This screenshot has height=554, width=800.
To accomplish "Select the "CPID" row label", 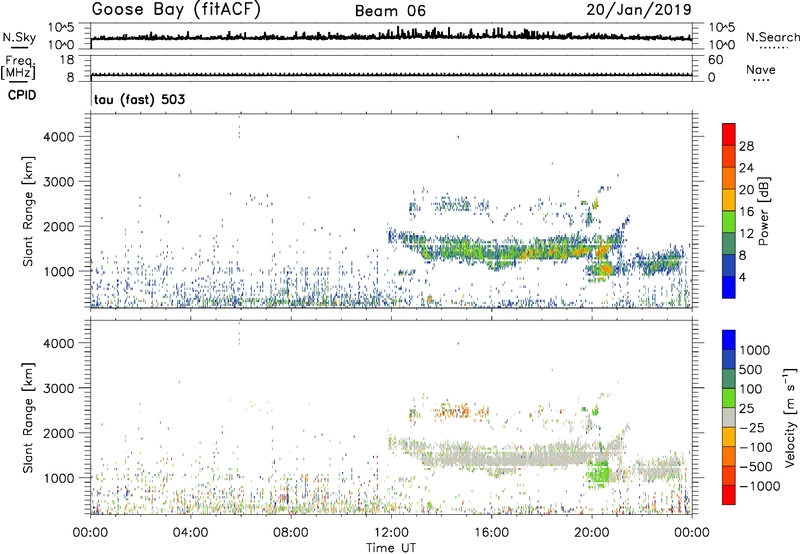I will tap(22, 95).
